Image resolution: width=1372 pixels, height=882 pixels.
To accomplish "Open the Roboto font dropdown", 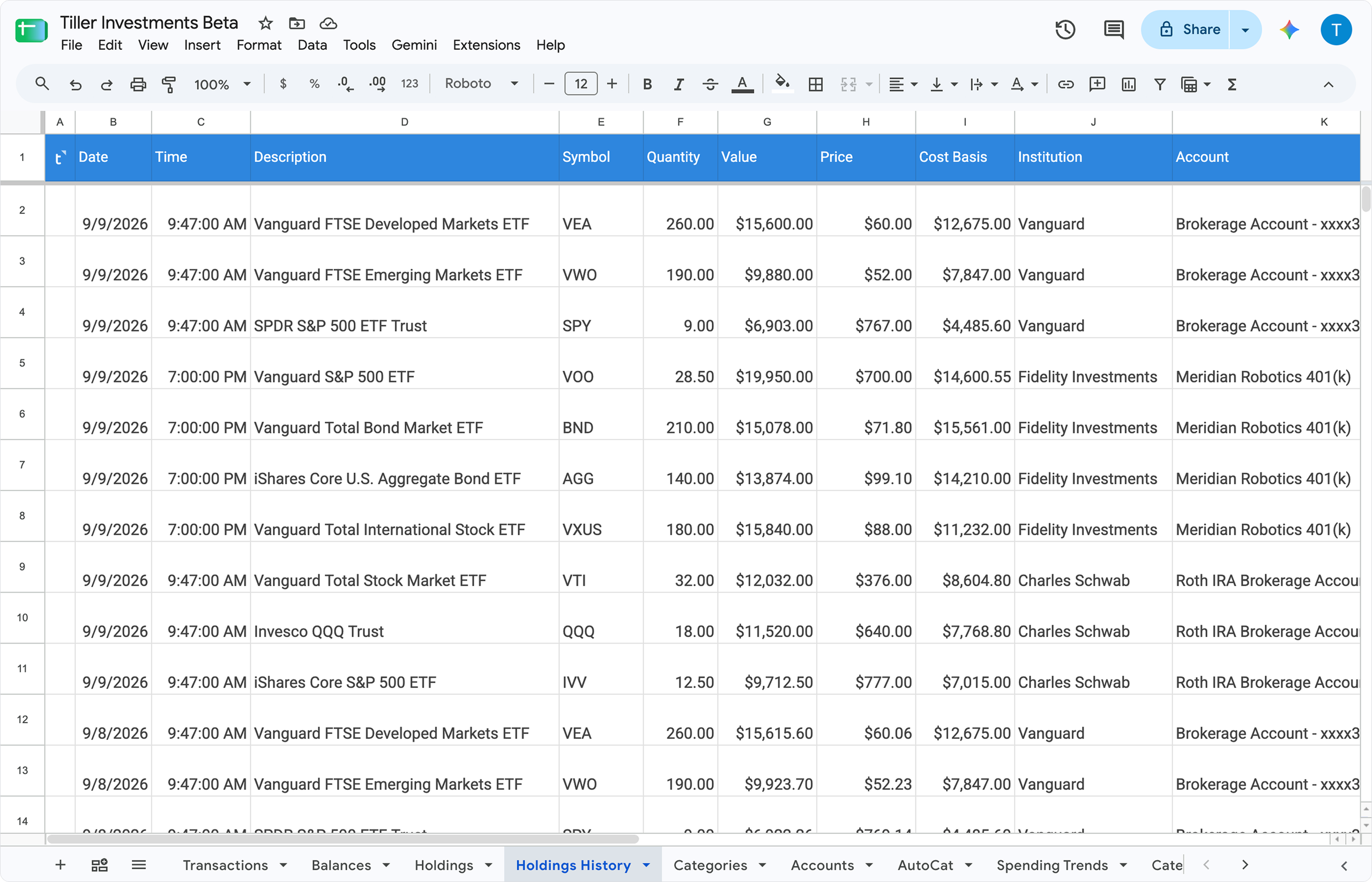I will [481, 84].
